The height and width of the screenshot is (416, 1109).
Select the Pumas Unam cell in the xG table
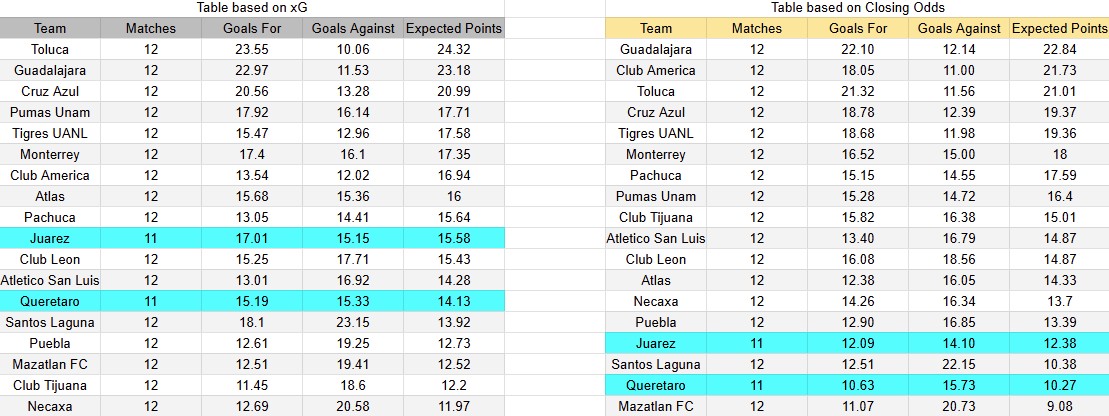[x=50, y=112]
